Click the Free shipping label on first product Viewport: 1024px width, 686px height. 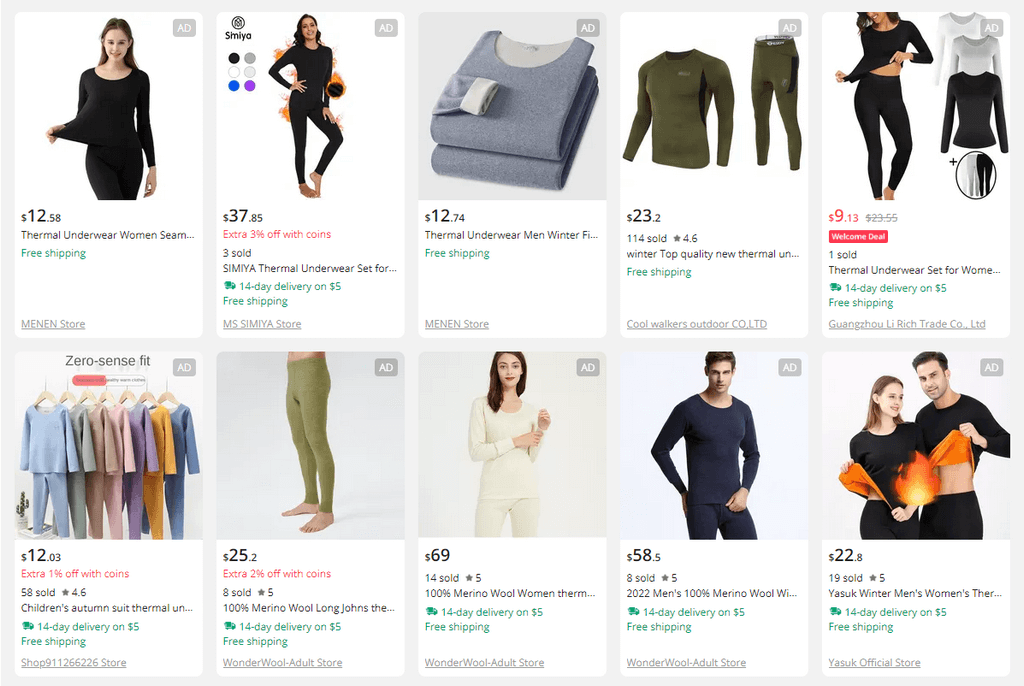pos(53,253)
